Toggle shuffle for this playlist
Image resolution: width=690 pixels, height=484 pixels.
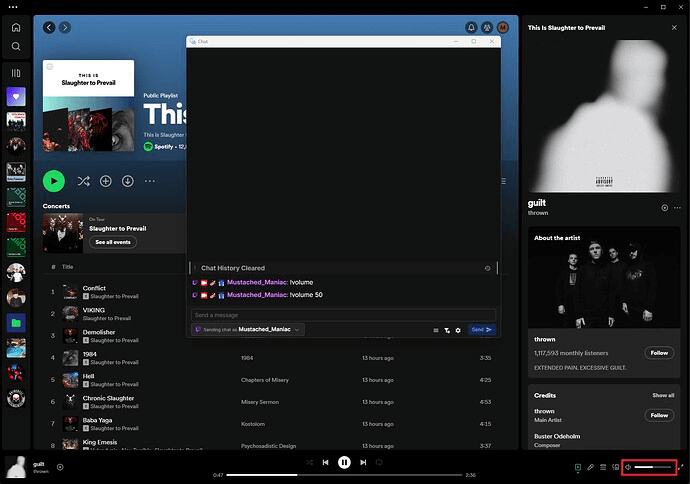(84, 181)
